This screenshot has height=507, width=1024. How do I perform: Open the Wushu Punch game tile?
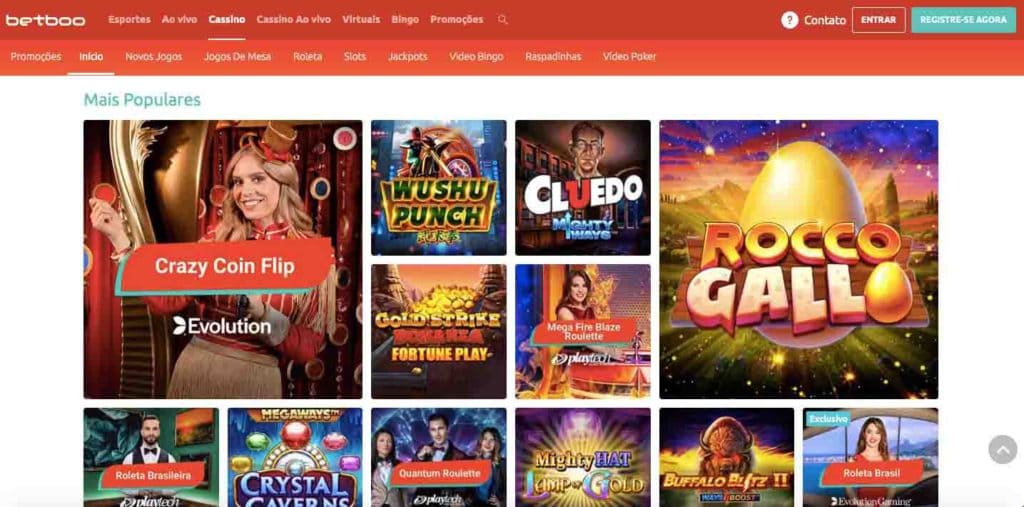click(439, 188)
